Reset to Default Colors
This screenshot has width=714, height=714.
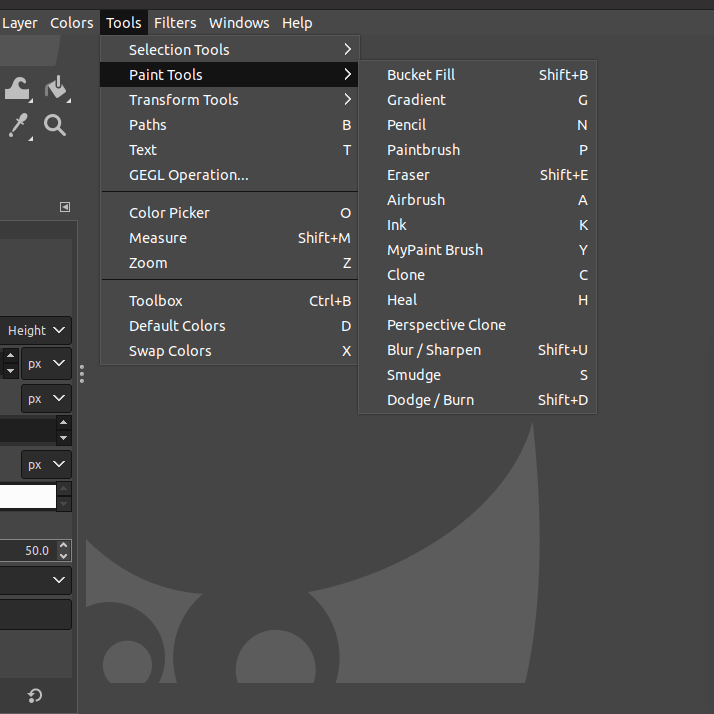(230, 326)
